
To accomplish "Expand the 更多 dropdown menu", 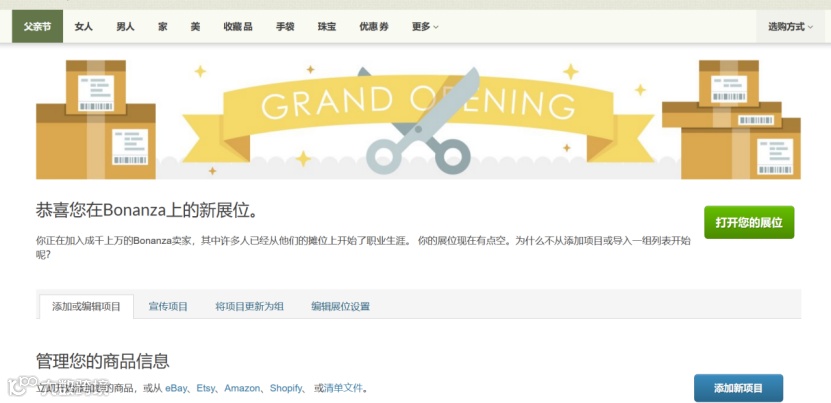I will [x=425, y=27].
